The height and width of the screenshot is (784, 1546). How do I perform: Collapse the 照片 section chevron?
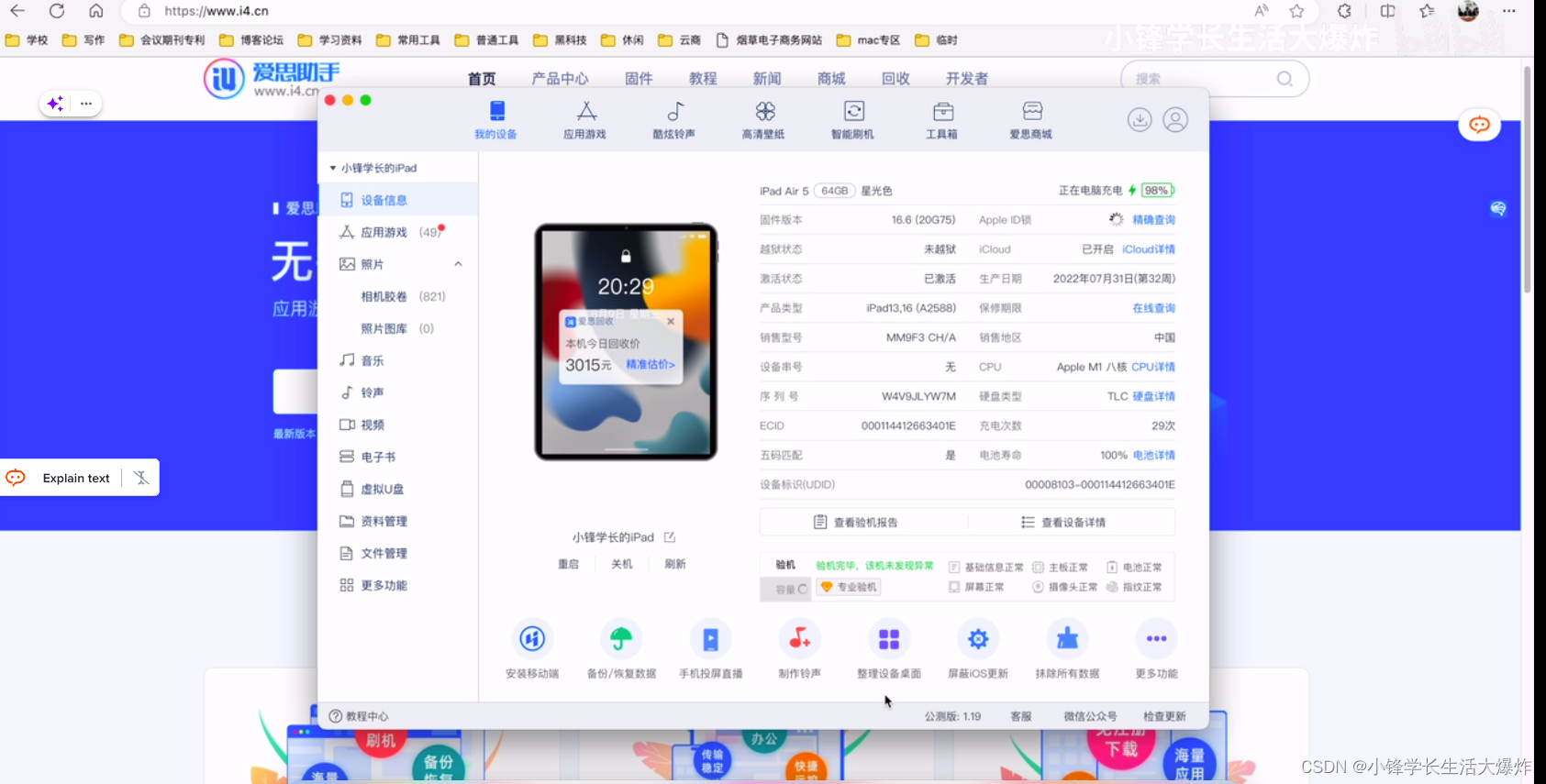(458, 264)
